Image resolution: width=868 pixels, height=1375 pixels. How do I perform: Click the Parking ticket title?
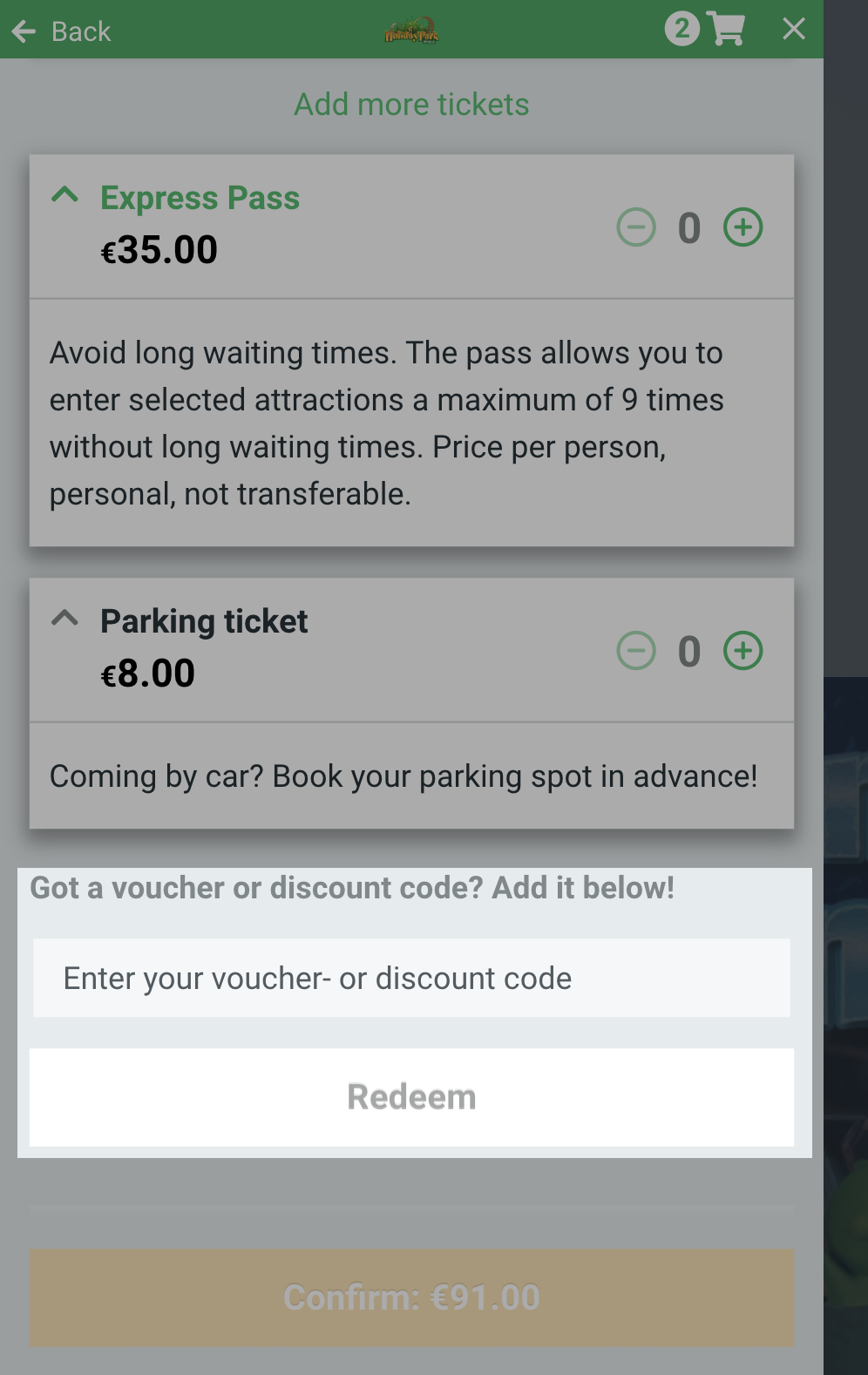point(204,621)
